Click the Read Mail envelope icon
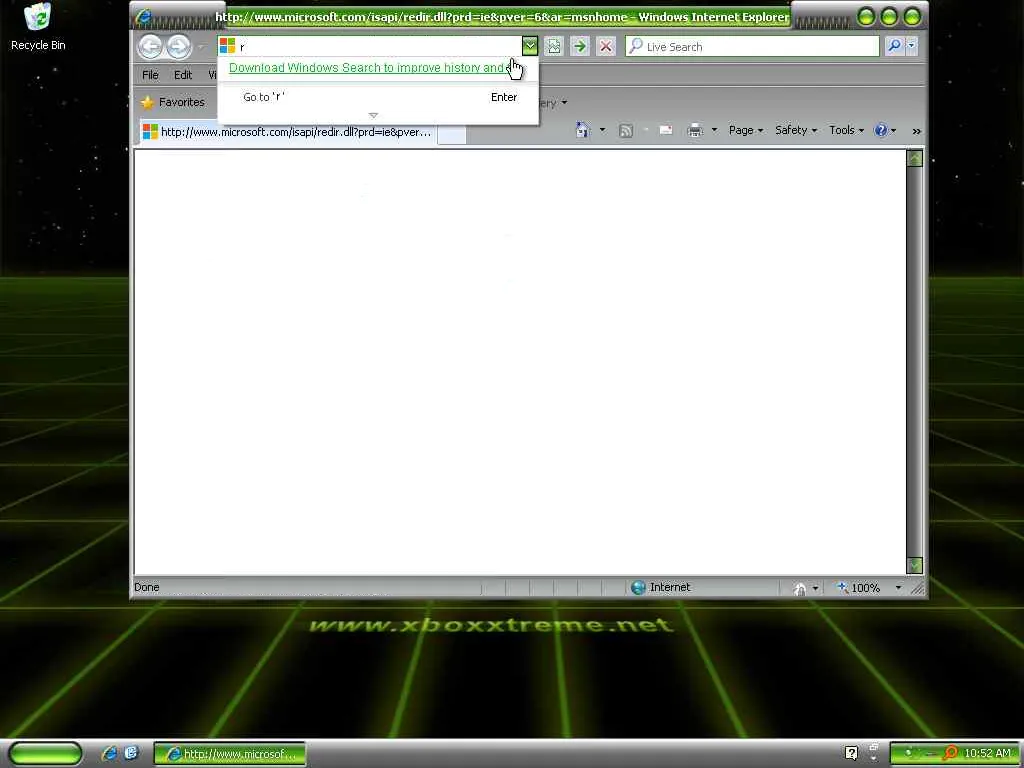Image resolution: width=1024 pixels, height=768 pixels. point(665,130)
